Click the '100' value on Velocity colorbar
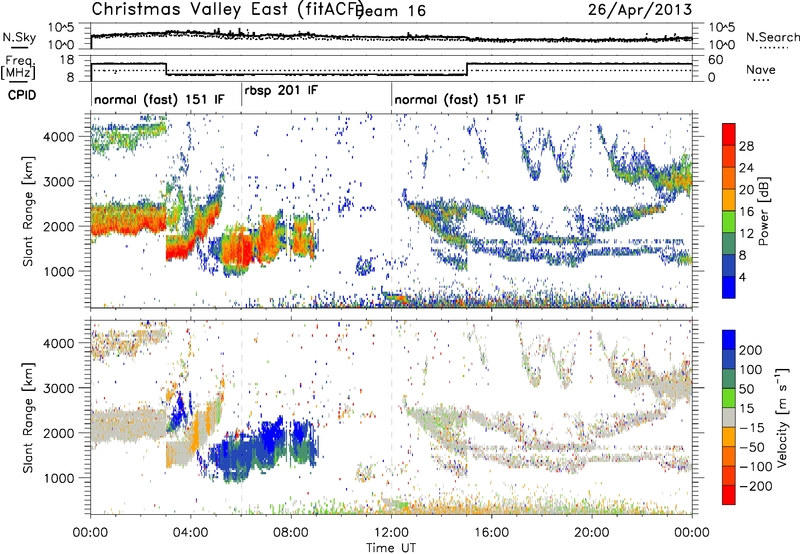This screenshot has height=554, width=800. (x=751, y=370)
